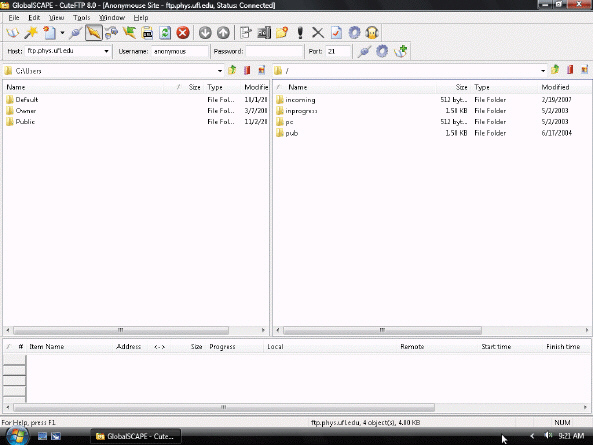Click the Port input field
593x445 pixels.
pos(338,51)
